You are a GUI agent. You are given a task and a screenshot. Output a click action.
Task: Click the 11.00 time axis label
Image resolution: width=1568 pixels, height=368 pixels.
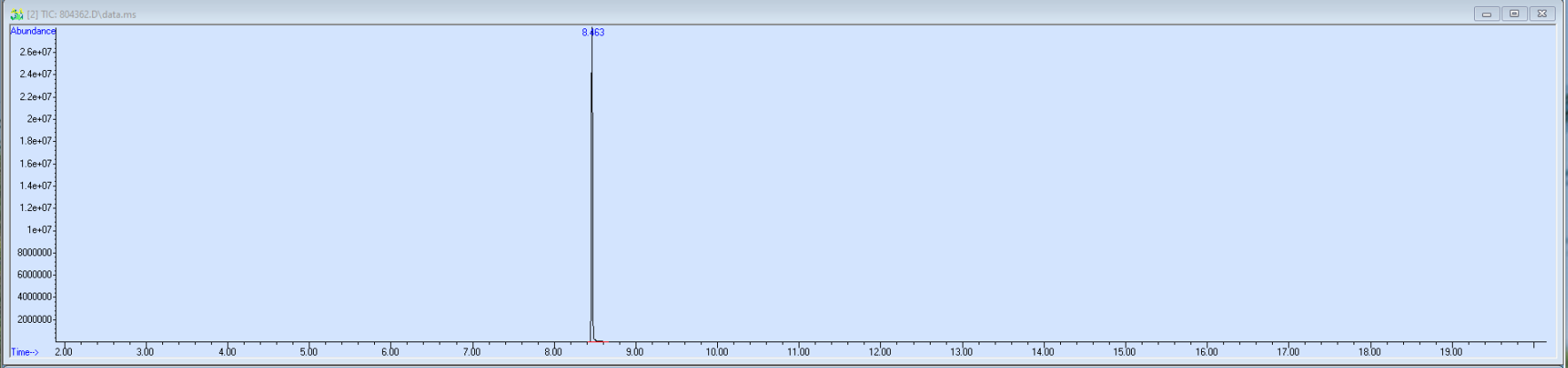(x=799, y=352)
